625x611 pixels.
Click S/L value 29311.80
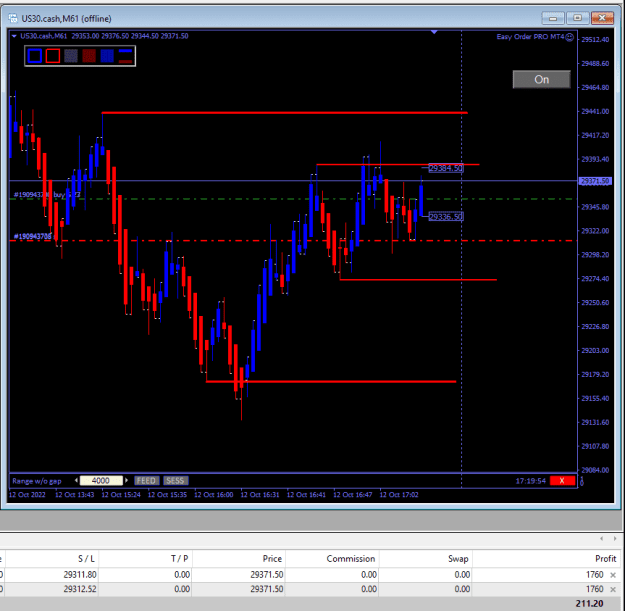point(80,575)
